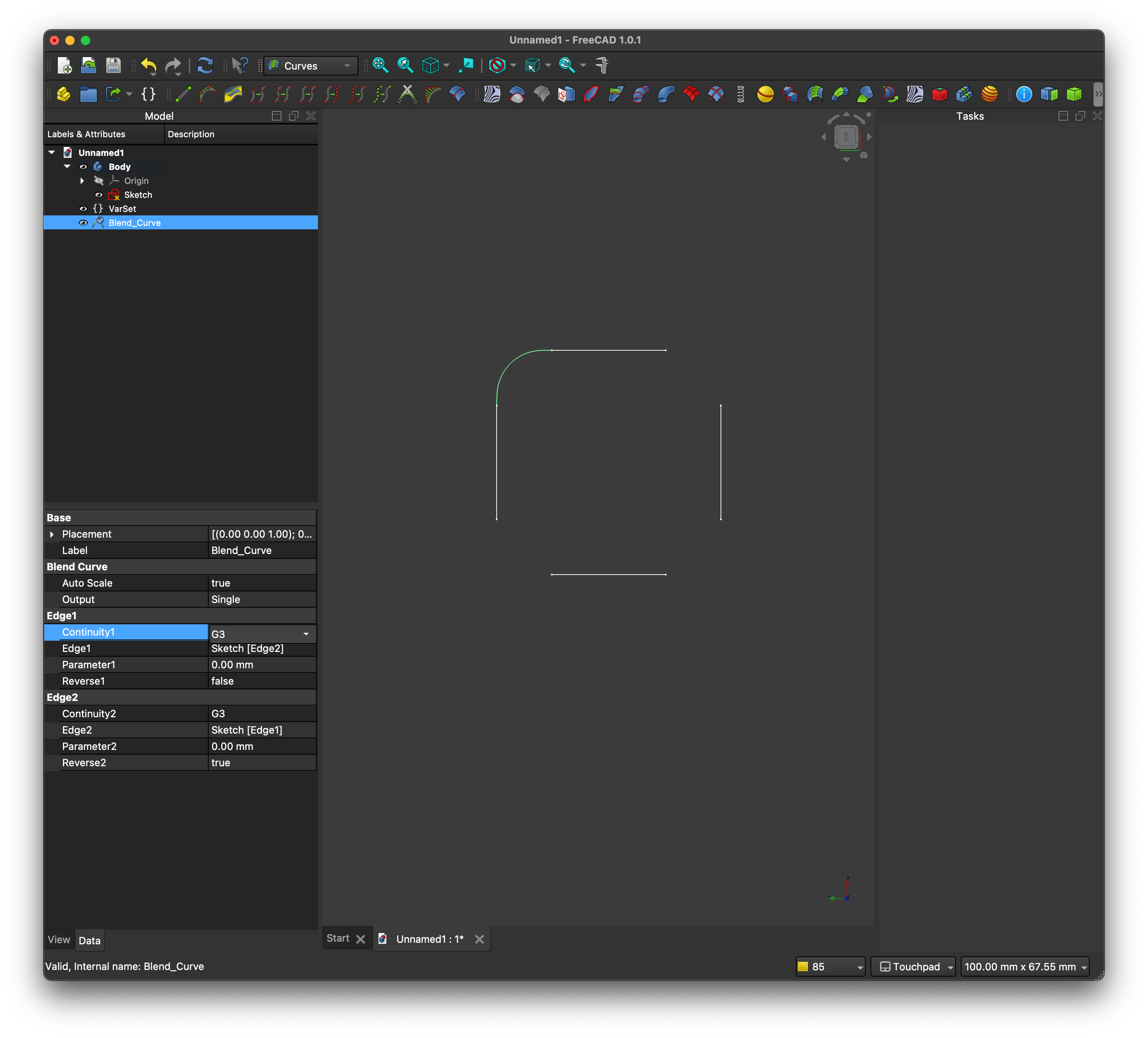The width and height of the screenshot is (1148, 1038).
Task: Click the scissors trim curve icon
Action: coord(407,94)
